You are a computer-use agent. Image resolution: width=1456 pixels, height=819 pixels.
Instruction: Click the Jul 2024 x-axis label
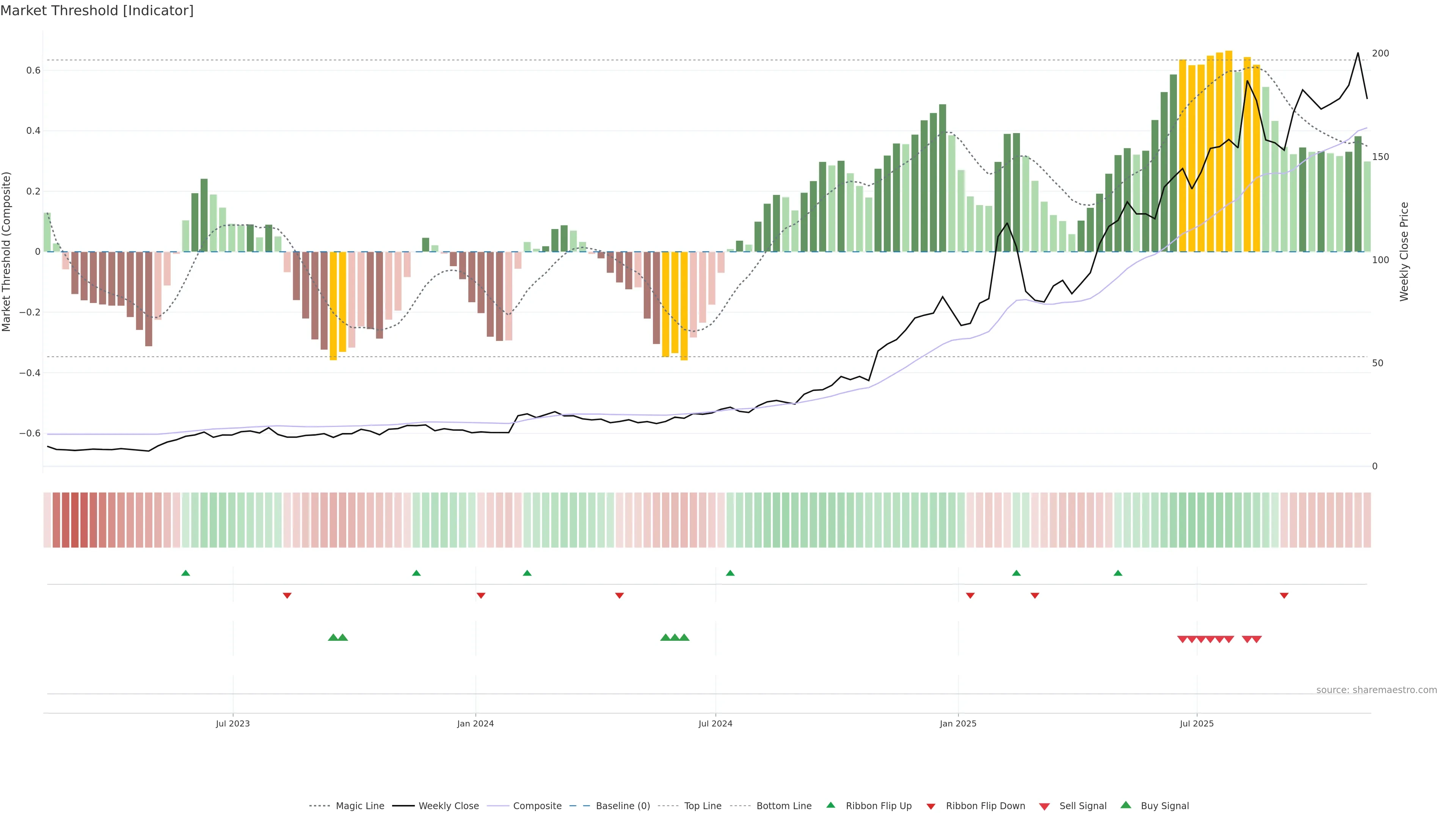pyautogui.click(x=715, y=723)
